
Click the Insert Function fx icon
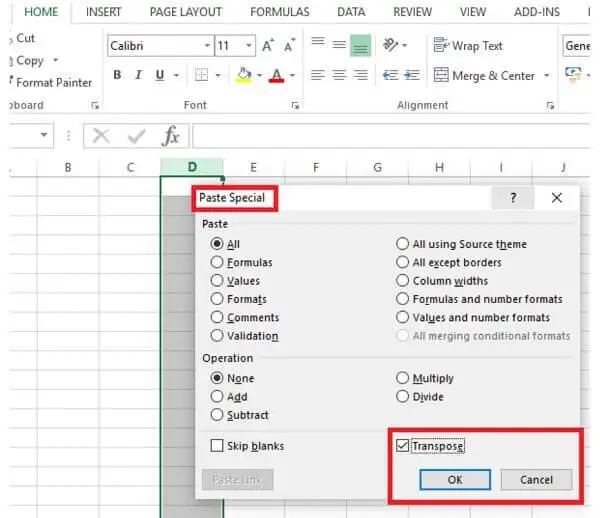(x=171, y=136)
